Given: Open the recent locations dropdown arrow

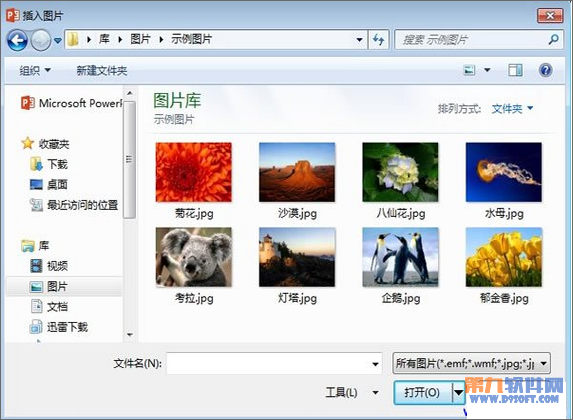Looking at the screenshot, I should click(57, 40).
